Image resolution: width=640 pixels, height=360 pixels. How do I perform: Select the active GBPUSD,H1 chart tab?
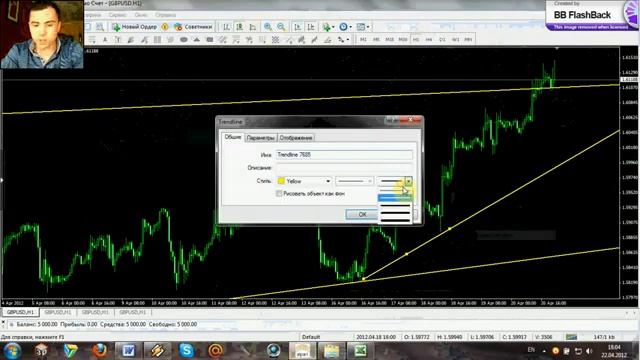(x=20, y=312)
